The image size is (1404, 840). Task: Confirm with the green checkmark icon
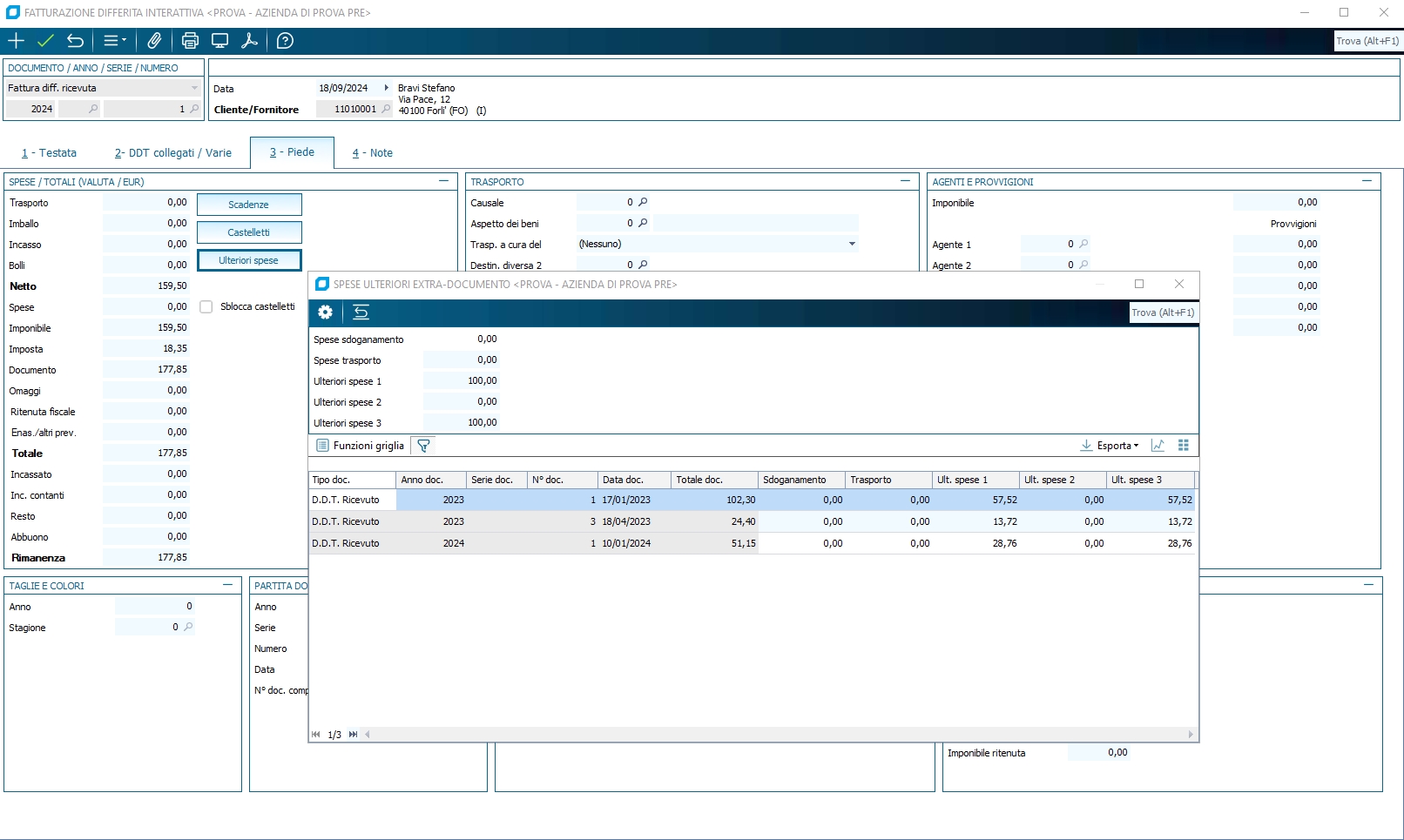click(x=45, y=41)
